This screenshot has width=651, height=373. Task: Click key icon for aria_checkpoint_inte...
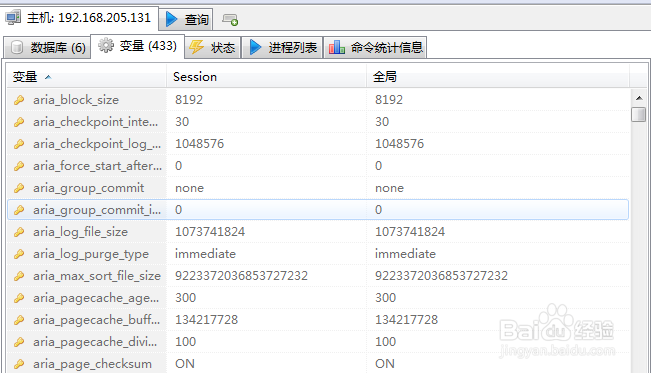tap(19, 122)
